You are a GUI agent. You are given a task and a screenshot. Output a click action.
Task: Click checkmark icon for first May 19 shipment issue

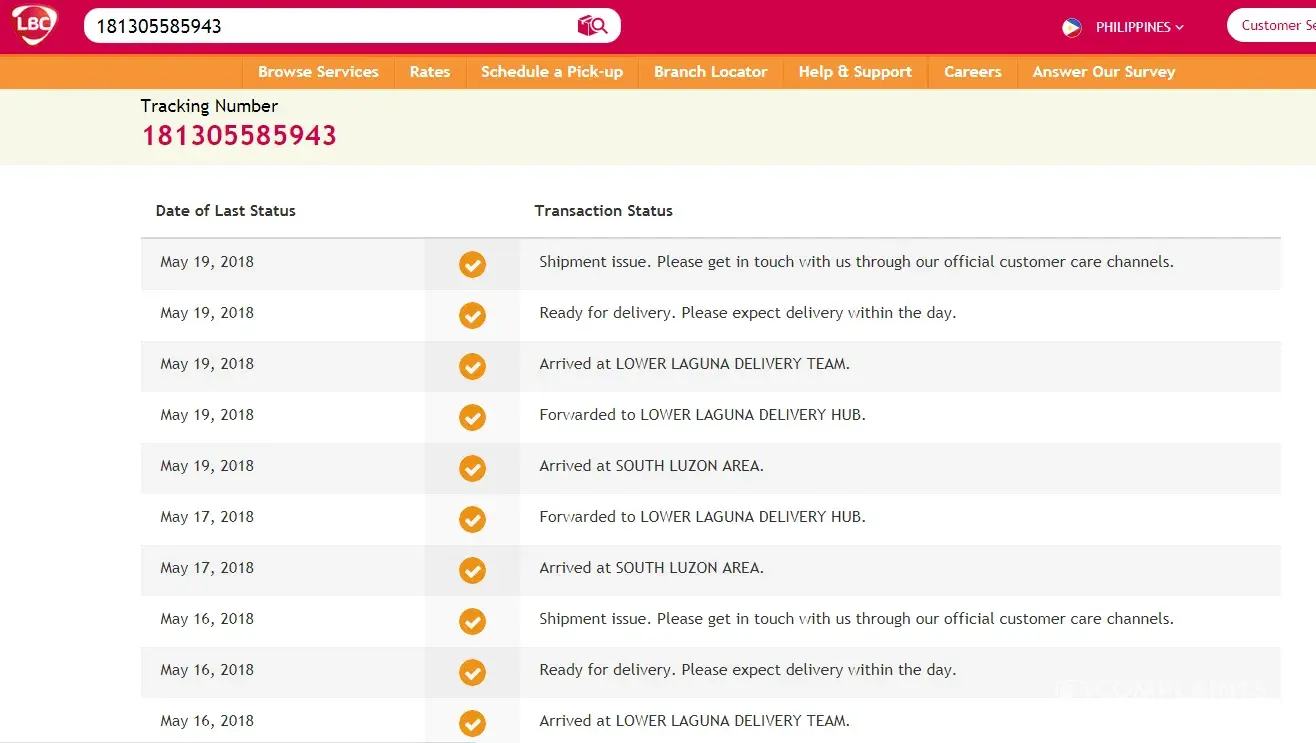pyautogui.click(x=472, y=264)
